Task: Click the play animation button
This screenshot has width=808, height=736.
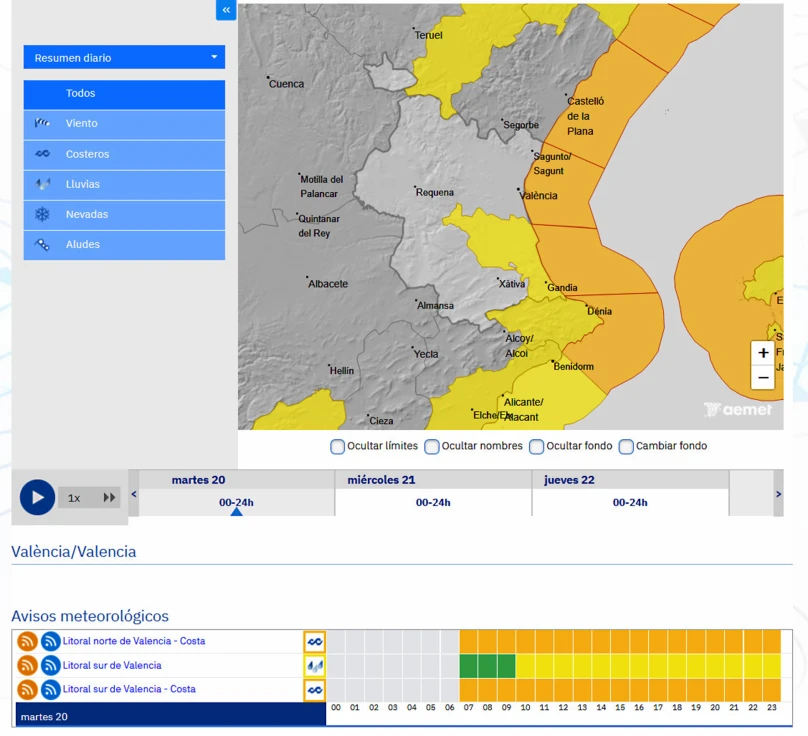Action: pyautogui.click(x=37, y=497)
